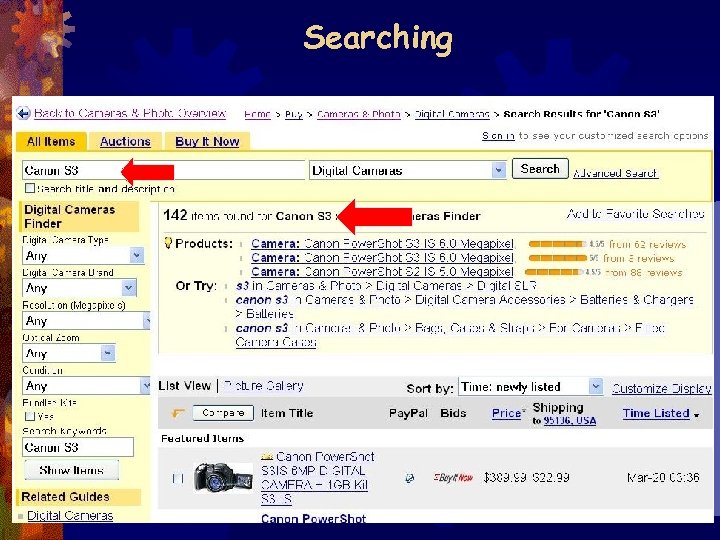
Task: Click the Buy breadcrumb link
Action: pos(293,114)
